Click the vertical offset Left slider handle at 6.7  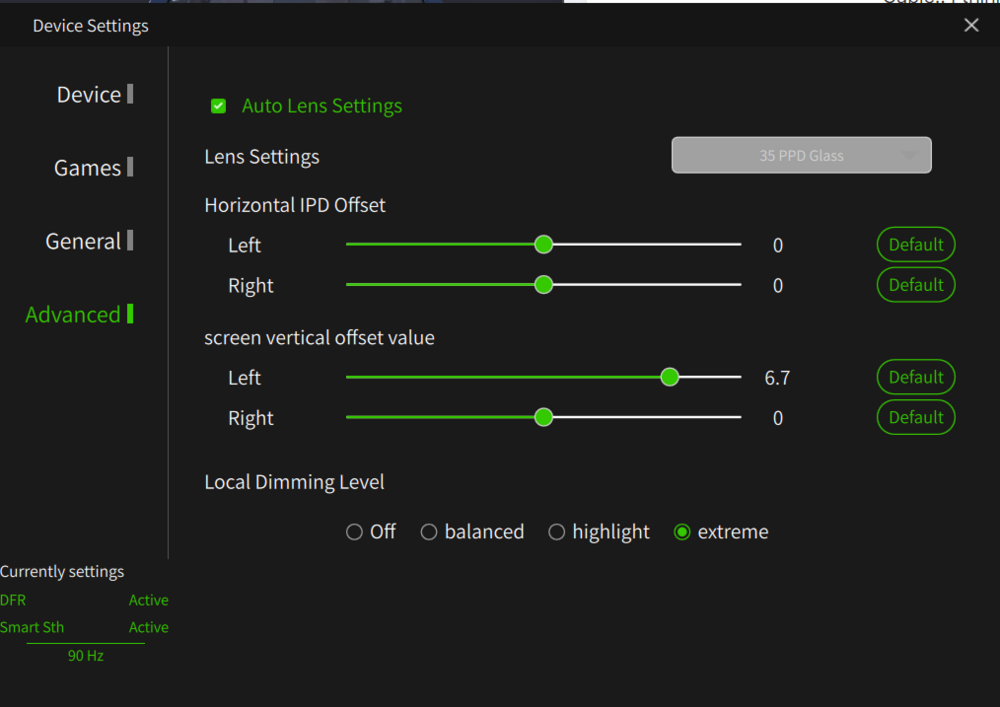coord(670,377)
